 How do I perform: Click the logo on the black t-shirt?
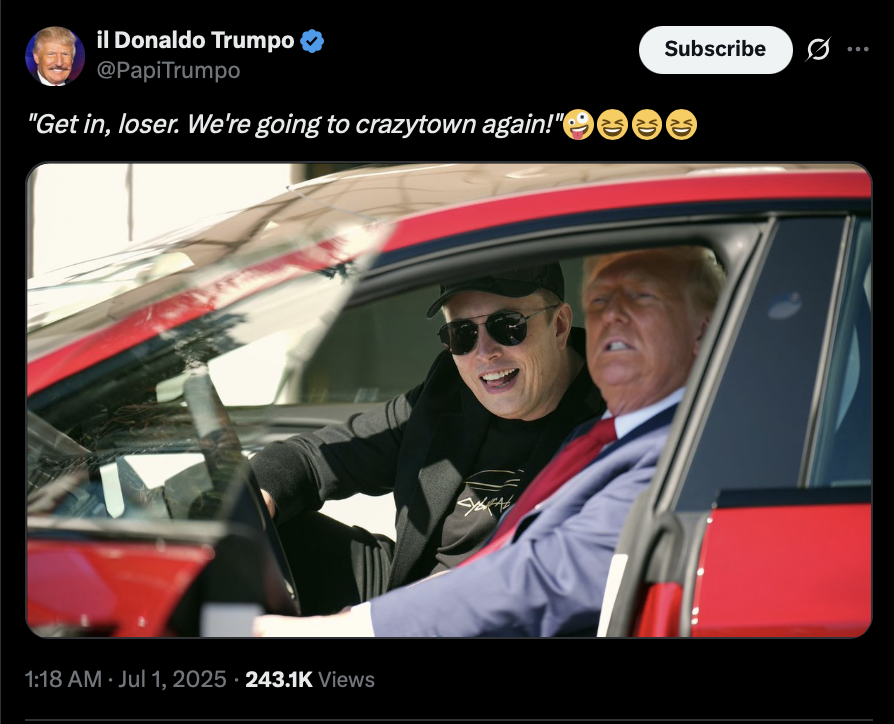(x=490, y=493)
